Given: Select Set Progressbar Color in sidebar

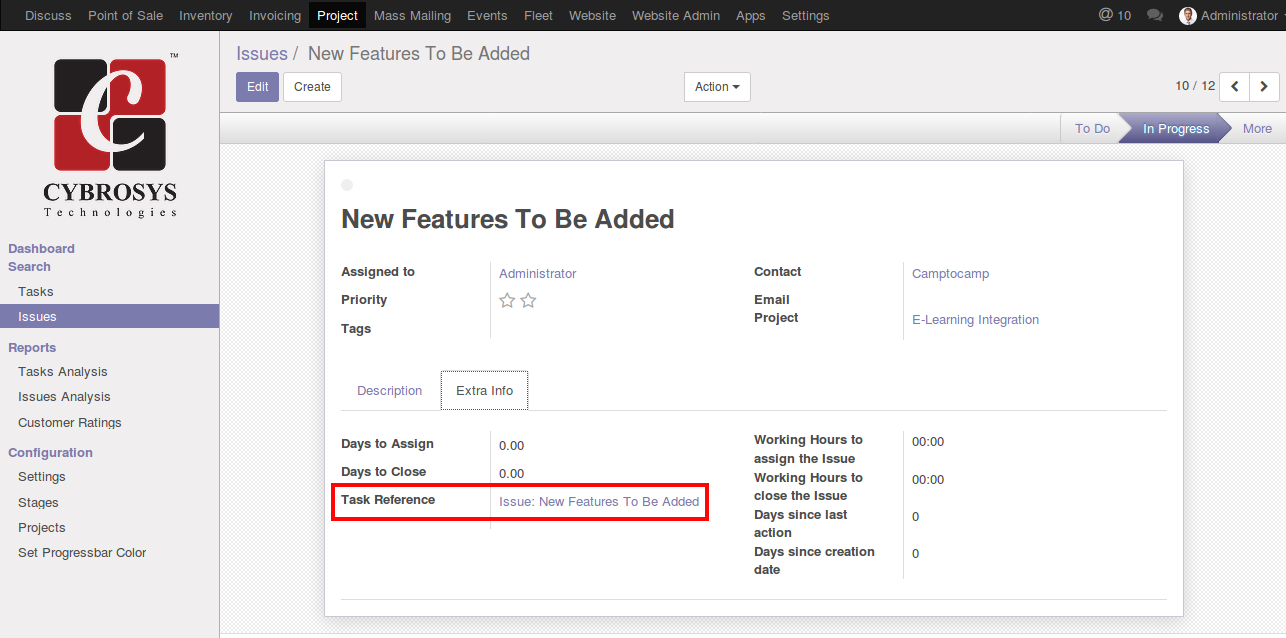Looking at the screenshot, I should tap(82, 553).
